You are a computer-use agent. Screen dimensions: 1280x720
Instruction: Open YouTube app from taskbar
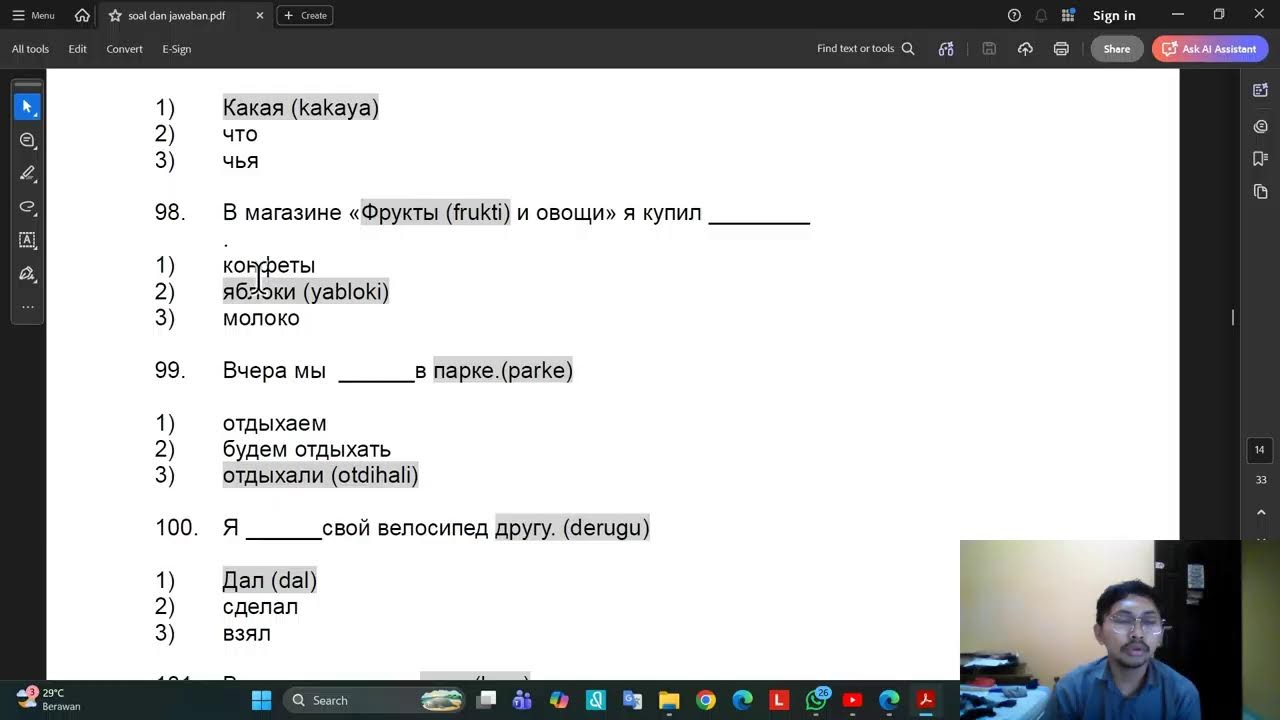(x=852, y=700)
